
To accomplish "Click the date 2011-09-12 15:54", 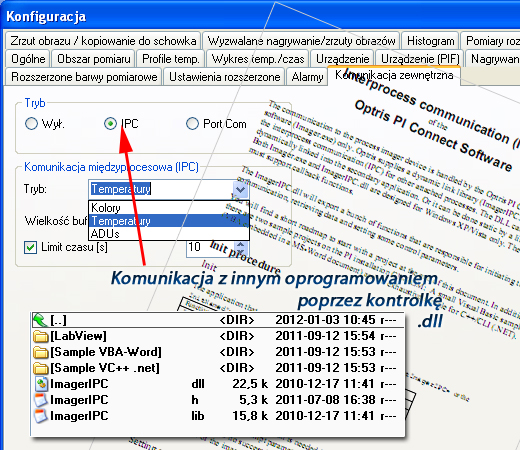I will pyautogui.click(x=325, y=336).
